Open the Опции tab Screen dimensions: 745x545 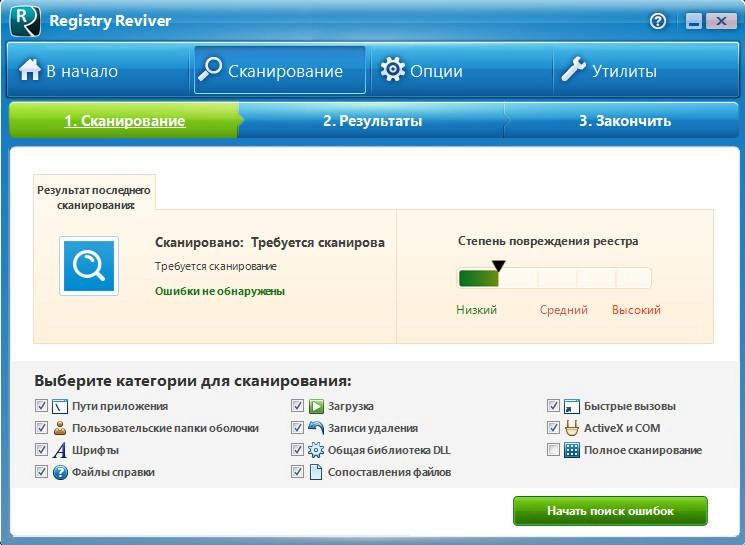(x=462, y=70)
